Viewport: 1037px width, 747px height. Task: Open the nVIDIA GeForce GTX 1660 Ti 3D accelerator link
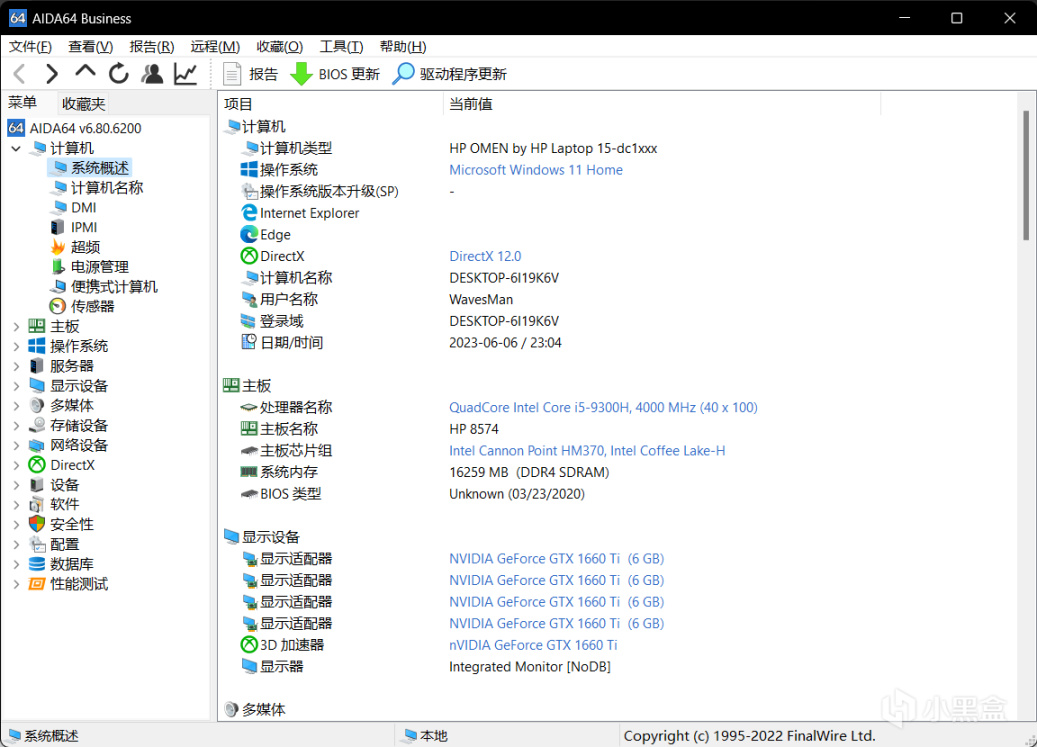point(533,645)
